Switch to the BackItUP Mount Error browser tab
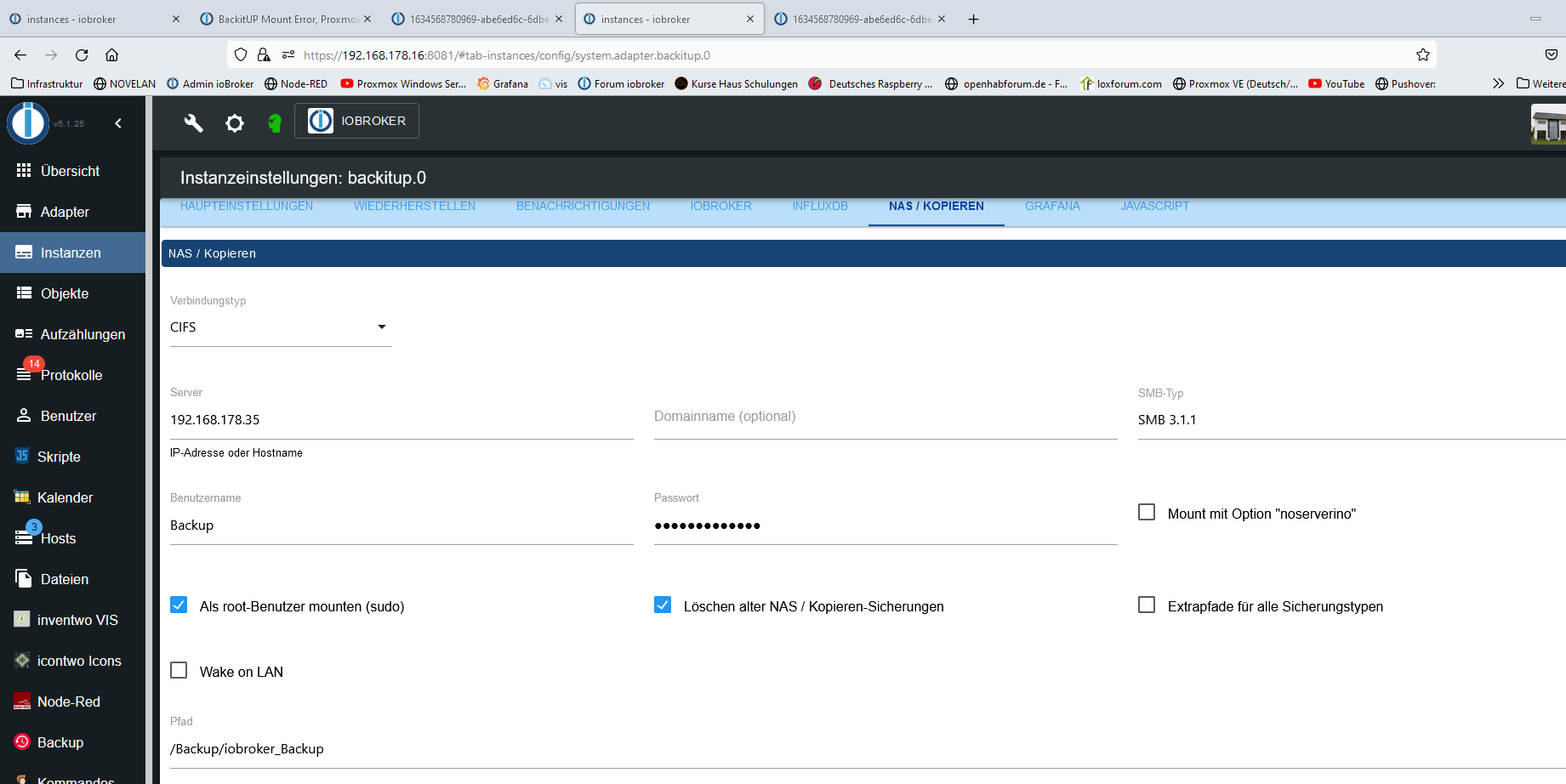 click(288, 19)
